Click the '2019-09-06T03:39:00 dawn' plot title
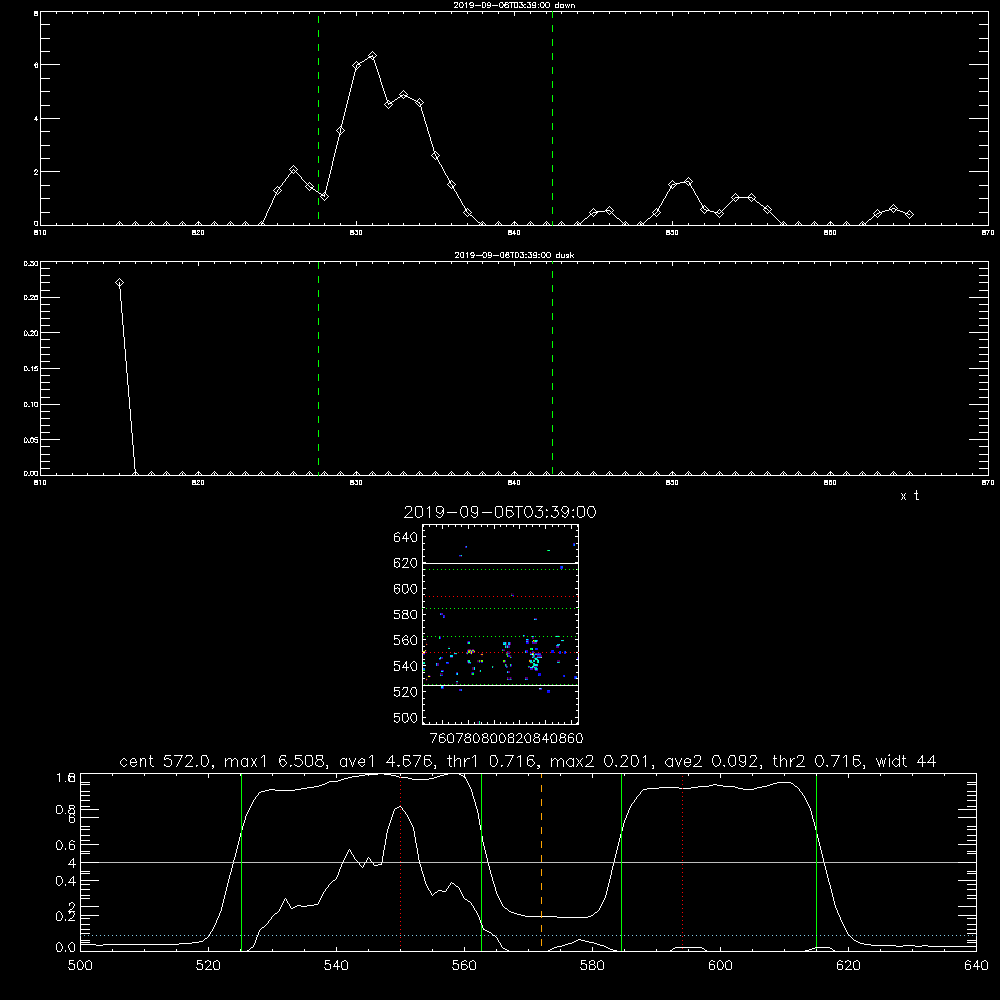Image resolution: width=1000 pixels, height=1000 pixels. (x=514, y=5)
